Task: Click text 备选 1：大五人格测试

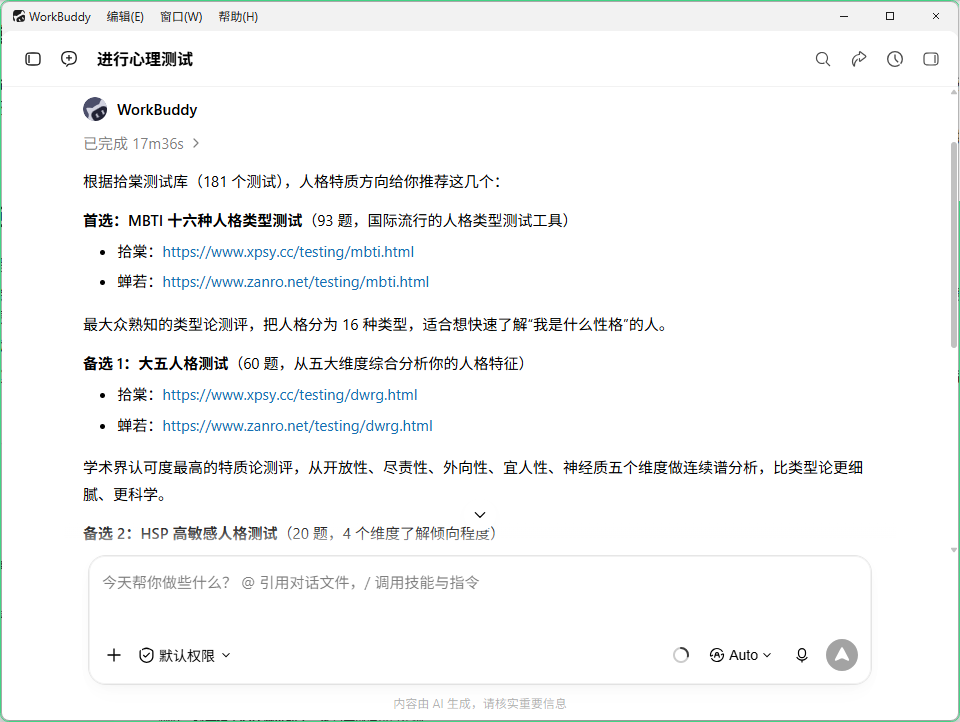Action: point(156,364)
